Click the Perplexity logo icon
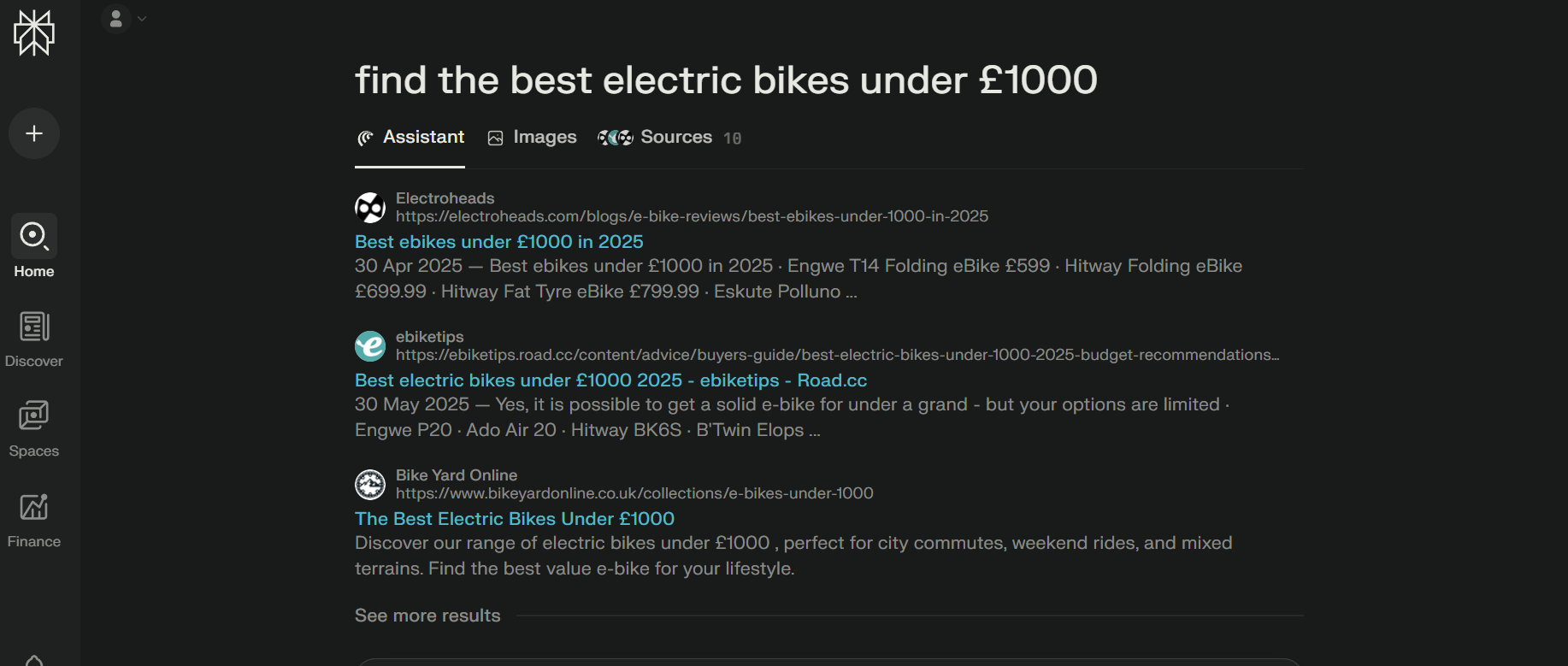This screenshot has width=1568, height=666. (34, 33)
